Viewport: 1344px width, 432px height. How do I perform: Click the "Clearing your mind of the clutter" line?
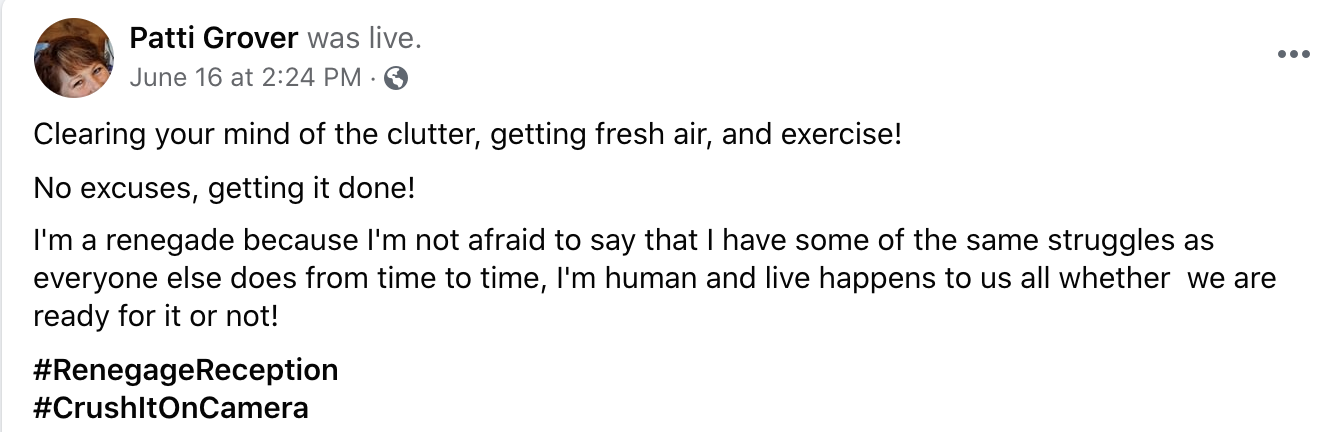click(x=468, y=134)
